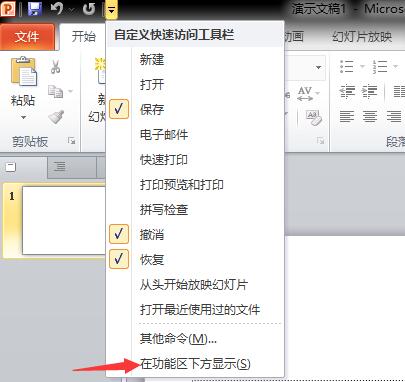
Task: Click the Undo arrow in the quick access toolbar
Action: pos(57,9)
